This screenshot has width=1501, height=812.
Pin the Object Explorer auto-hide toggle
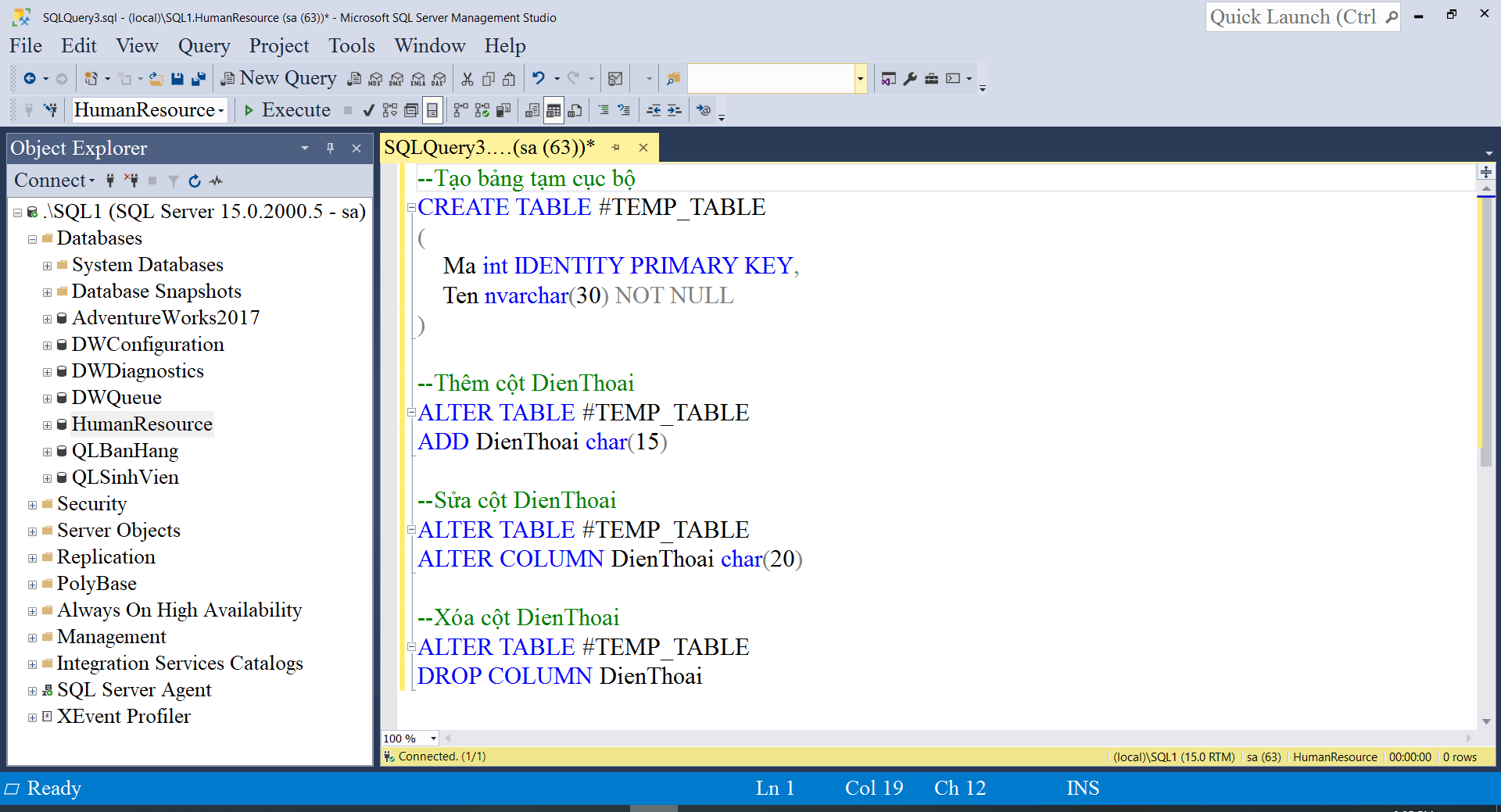point(330,148)
